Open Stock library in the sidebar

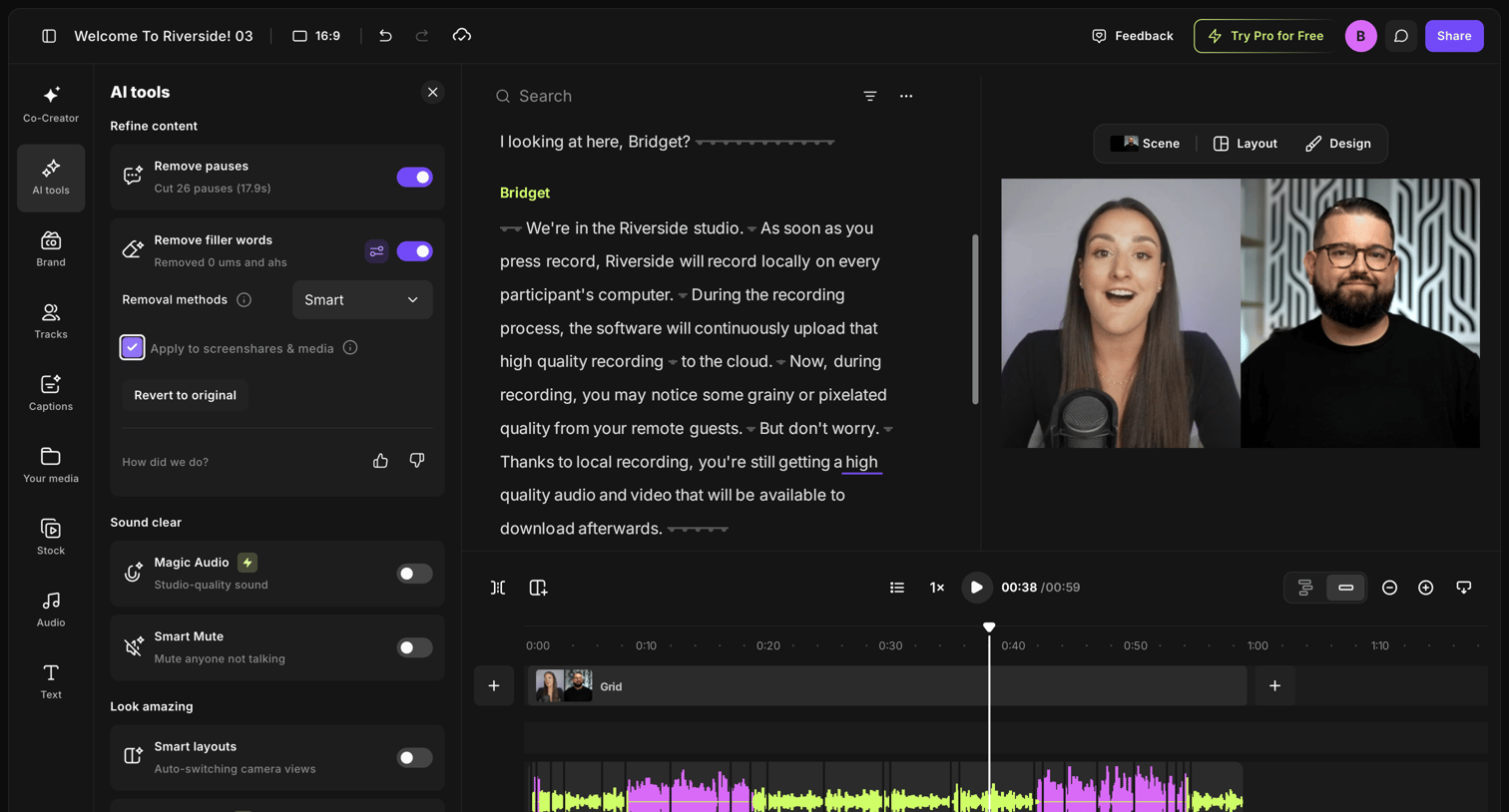pyautogui.click(x=51, y=537)
